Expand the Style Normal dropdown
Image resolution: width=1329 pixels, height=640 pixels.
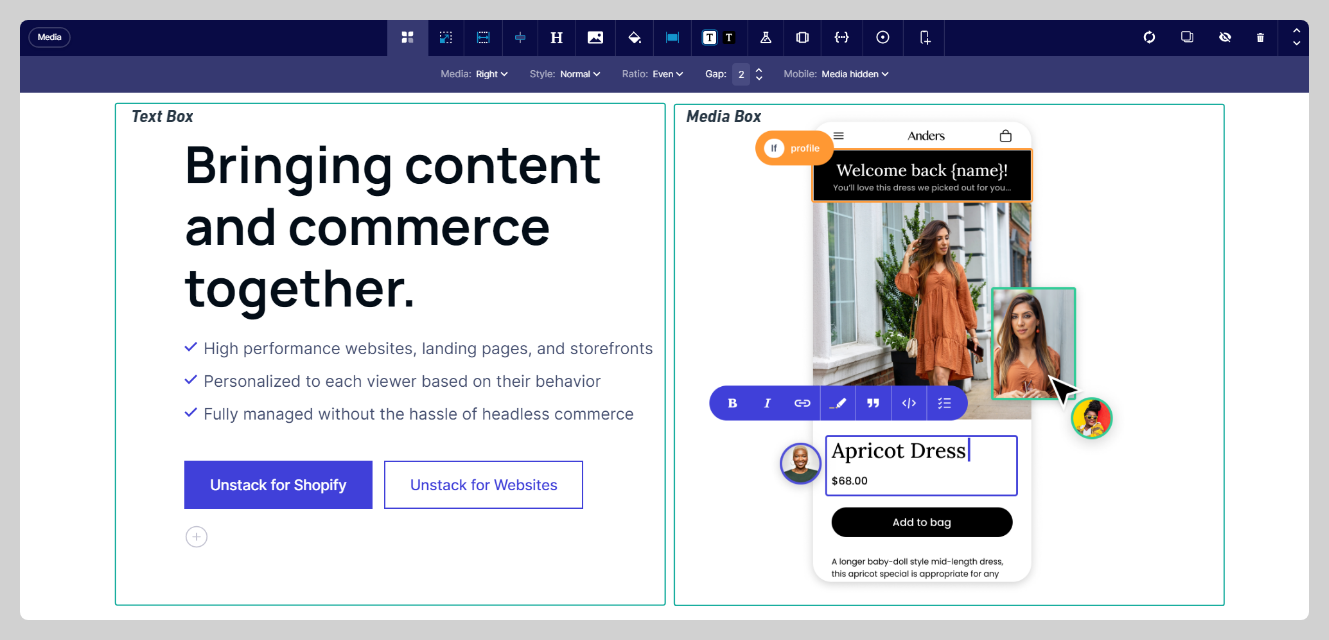pyautogui.click(x=580, y=74)
